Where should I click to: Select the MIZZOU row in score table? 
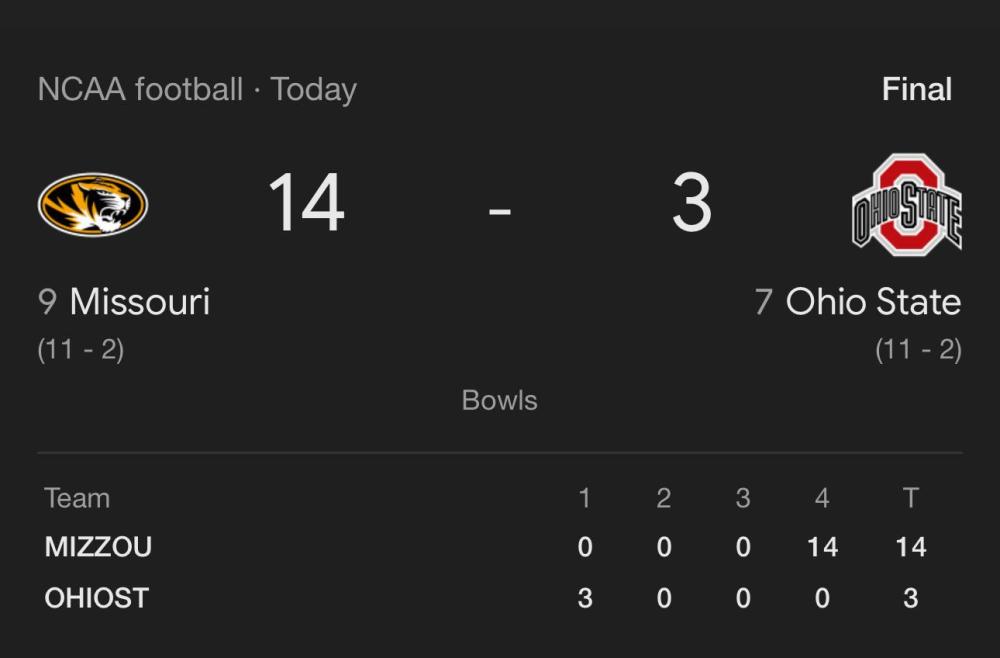pos(500,547)
